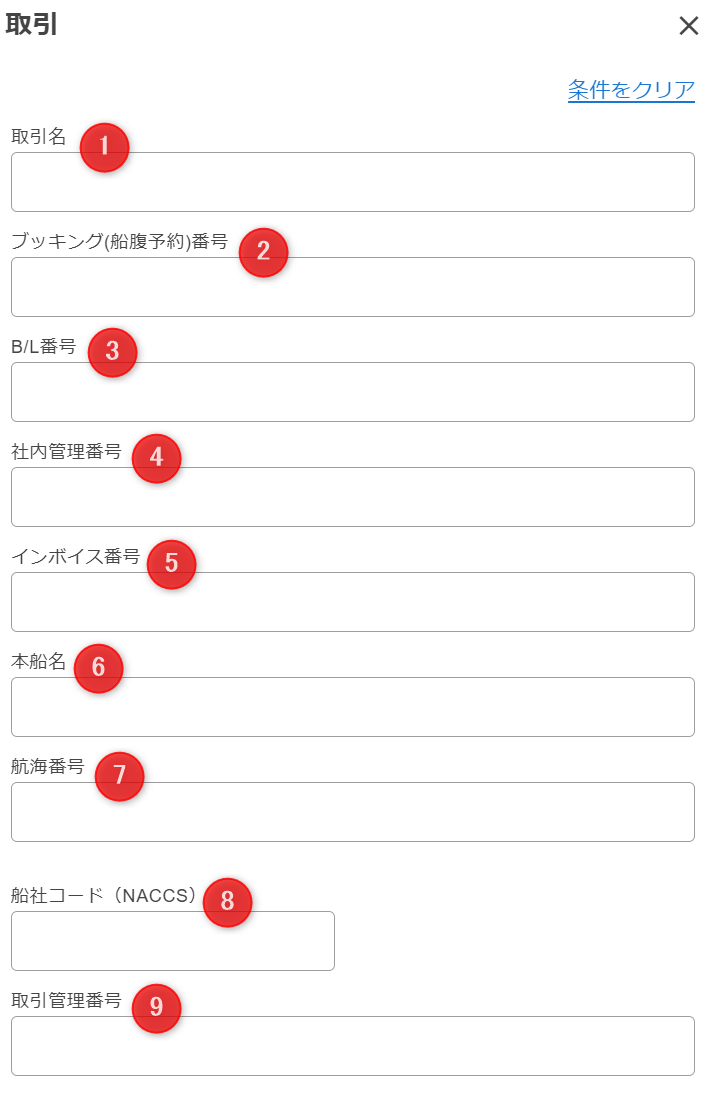Click the 条件をクリア link
This screenshot has width=711, height=1109.
click(x=631, y=90)
